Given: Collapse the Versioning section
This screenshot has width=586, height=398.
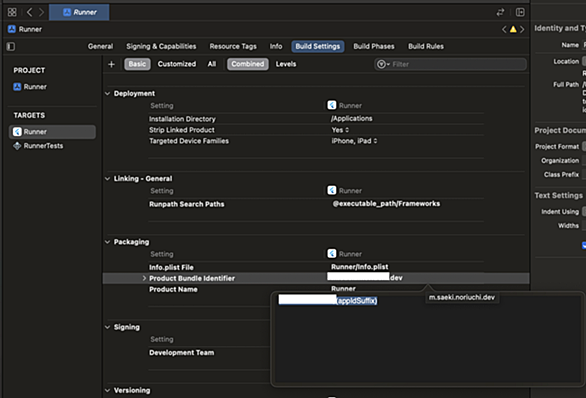Looking at the screenshot, I should (x=107, y=390).
